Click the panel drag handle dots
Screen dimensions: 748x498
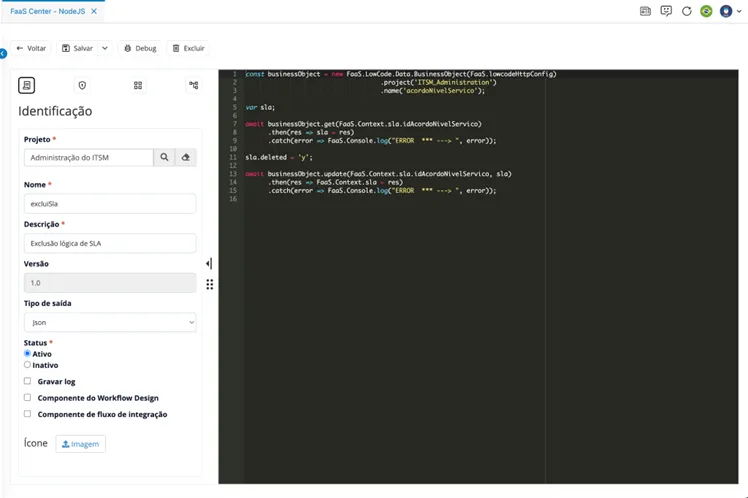pyautogui.click(x=209, y=284)
